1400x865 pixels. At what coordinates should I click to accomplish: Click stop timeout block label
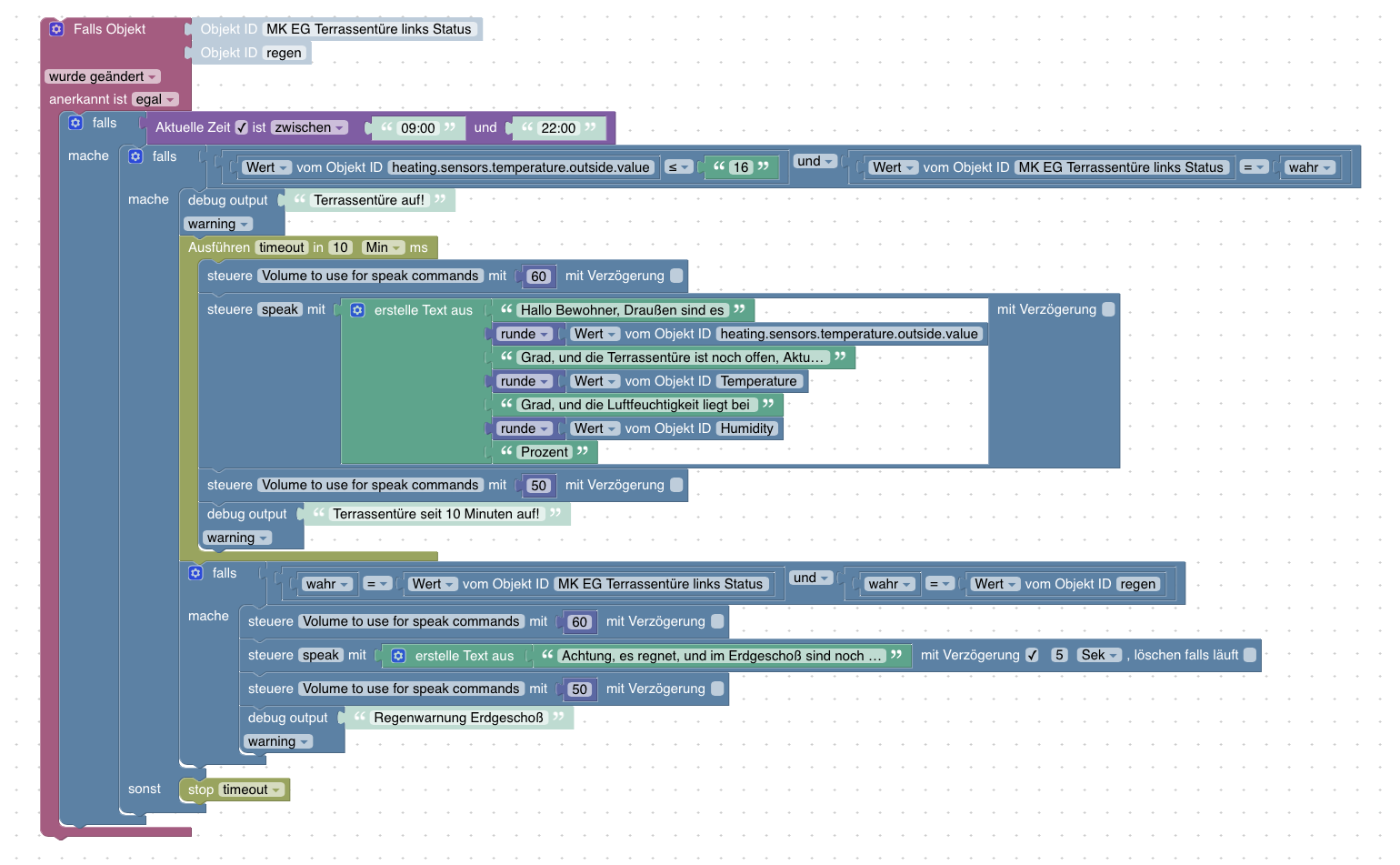[201, 790]
